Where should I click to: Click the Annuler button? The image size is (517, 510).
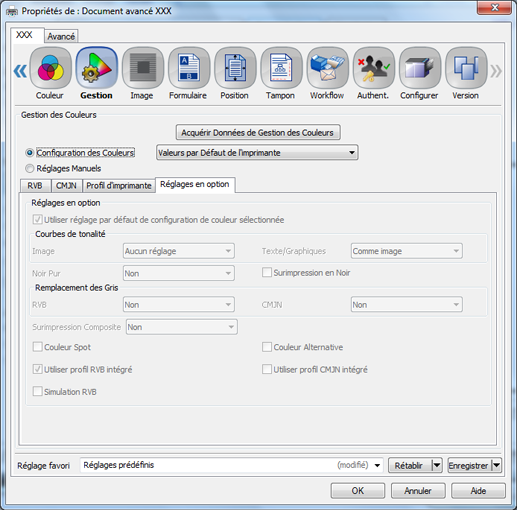coord(418,491)
